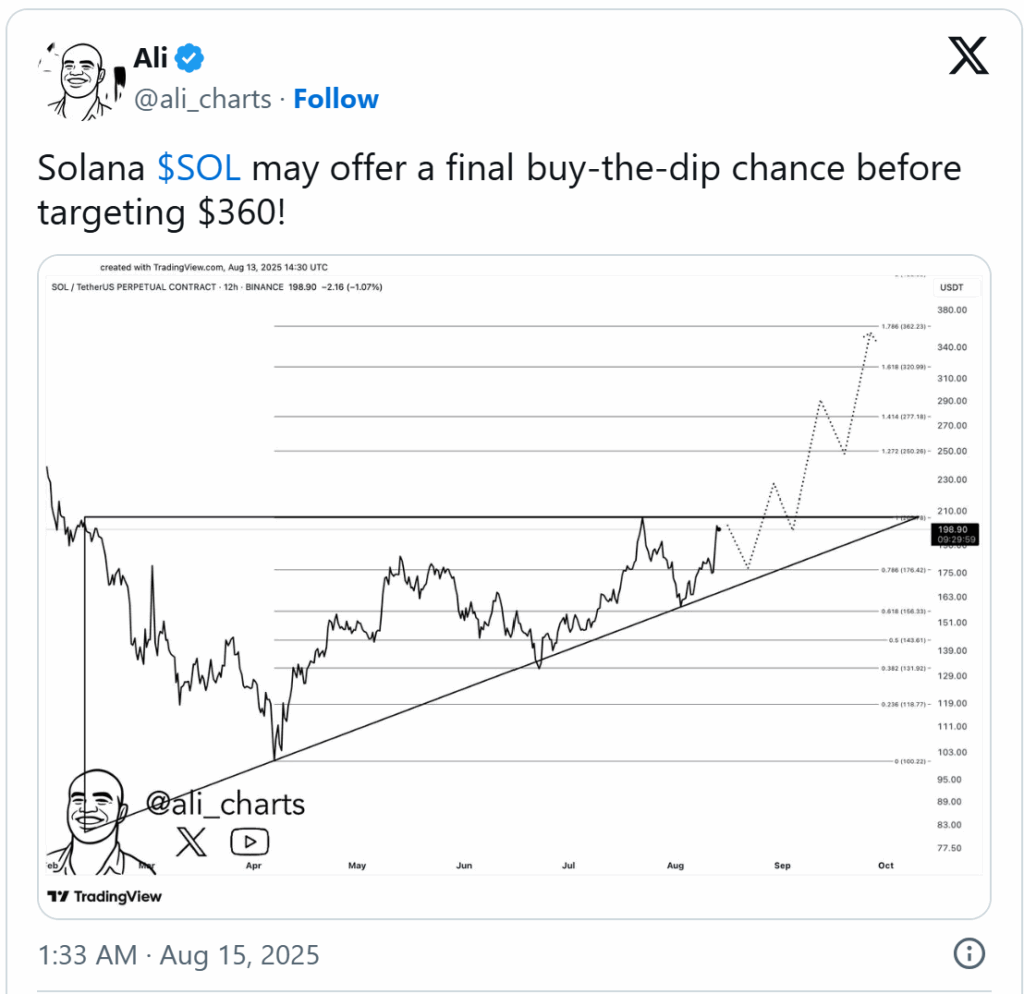This screenshot has height=994, width=1024.
Task: Click the cartoon face watermark on chart
Action: tap(96, 822)
